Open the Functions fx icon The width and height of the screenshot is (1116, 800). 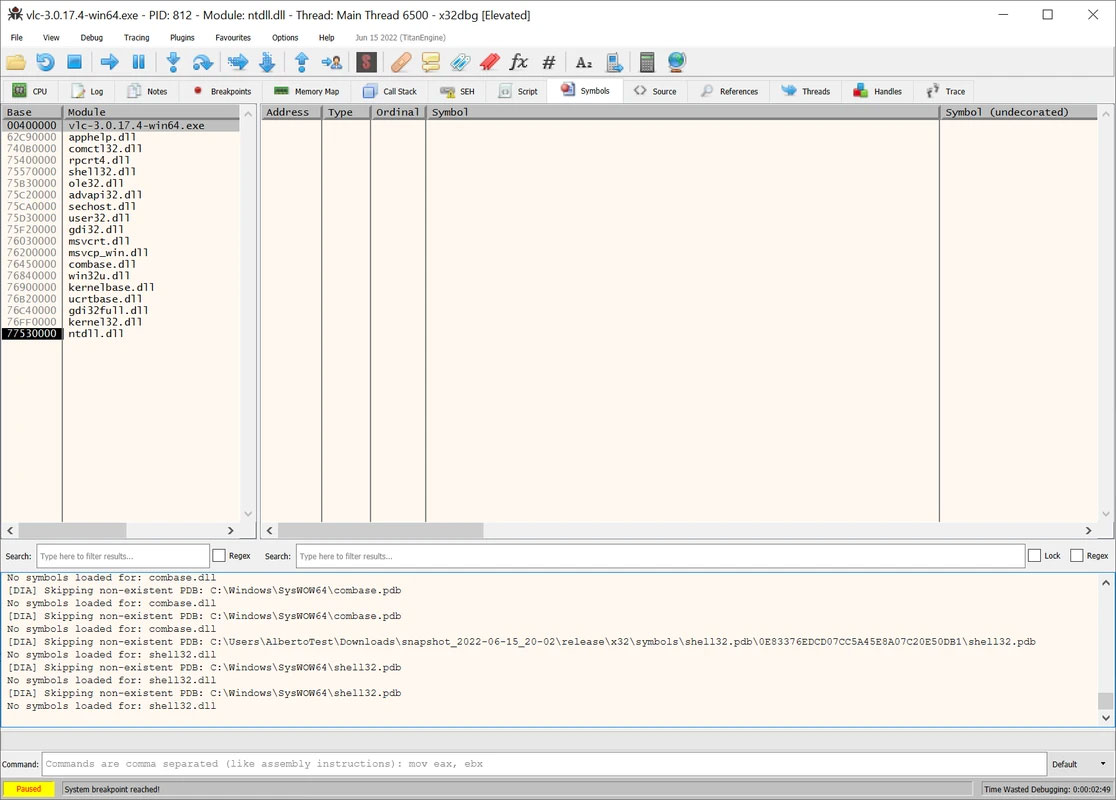point(519,63)
